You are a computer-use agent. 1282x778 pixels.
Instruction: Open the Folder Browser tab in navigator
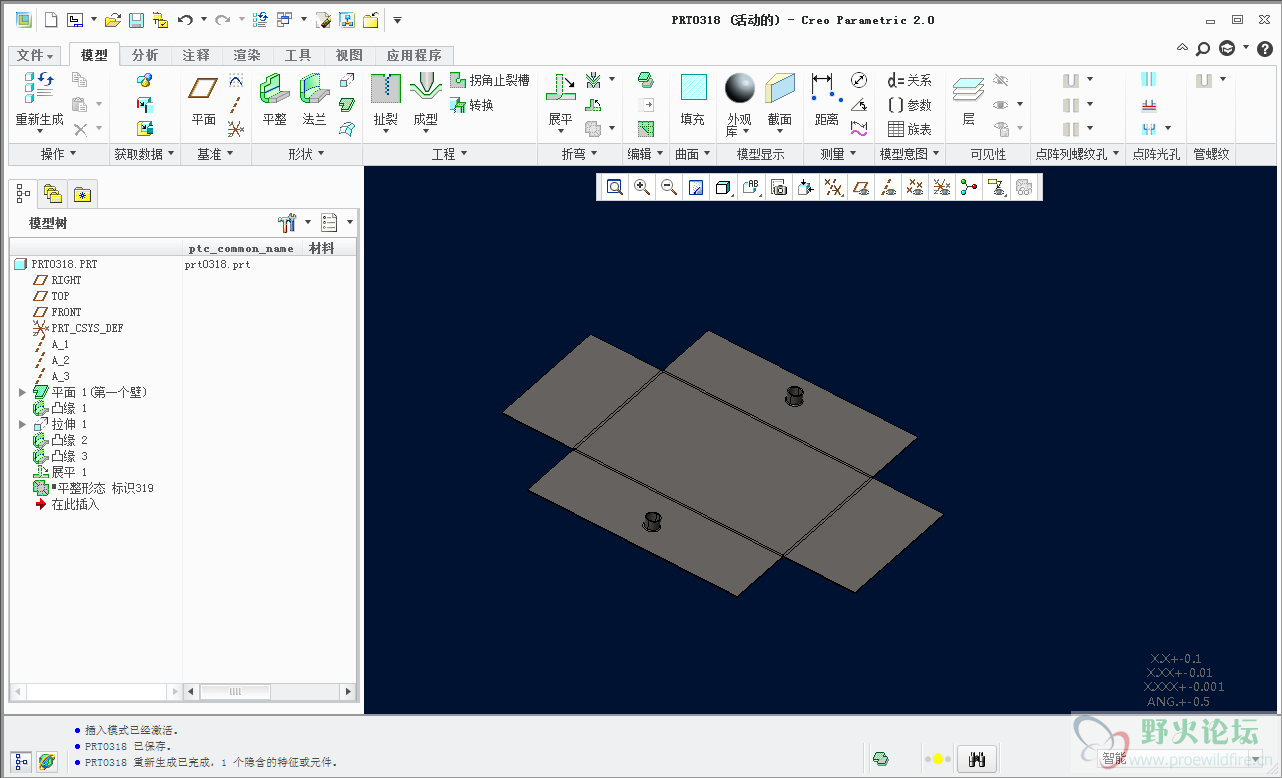[53, 194]
